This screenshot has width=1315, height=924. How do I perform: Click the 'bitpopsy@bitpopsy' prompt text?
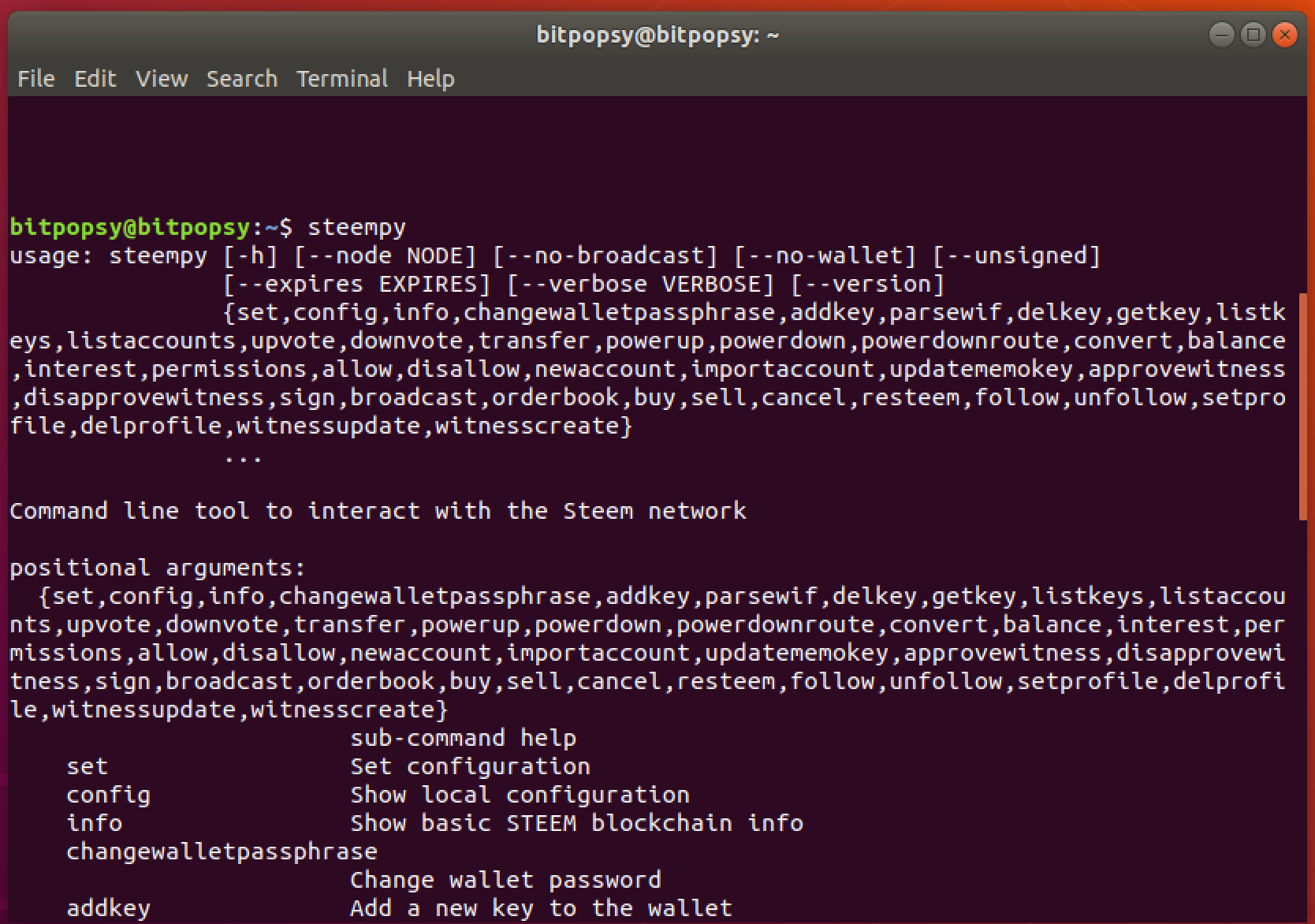(x=130, y=227)
